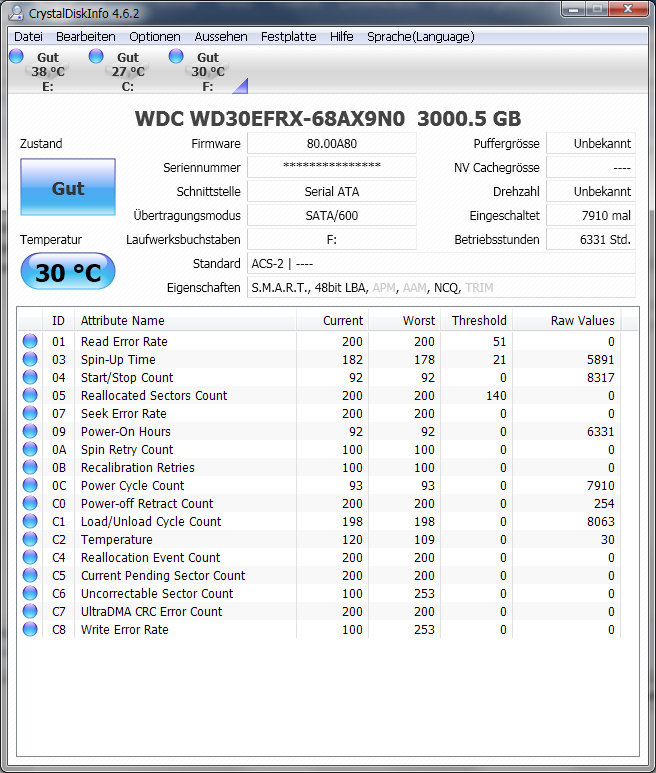The width and height of the screenshot is (656, 773).
Task: Select F: drive Gut 30 °C entry
Action: pyautogui.click(x=208, y=71)
